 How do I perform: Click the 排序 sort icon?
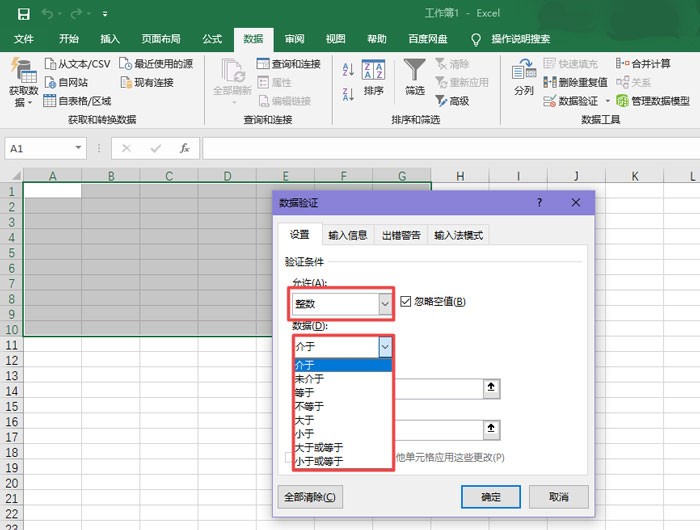[x=373, y=71]
